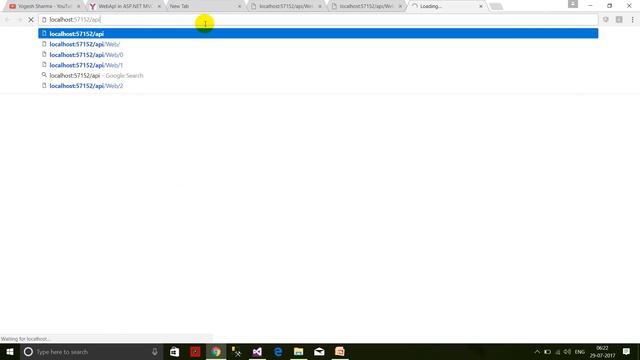Image resolution: width=640 pixels, height=360 pixels.
Task: Open the Mail app in taskbar
Action: pos(319,351)
